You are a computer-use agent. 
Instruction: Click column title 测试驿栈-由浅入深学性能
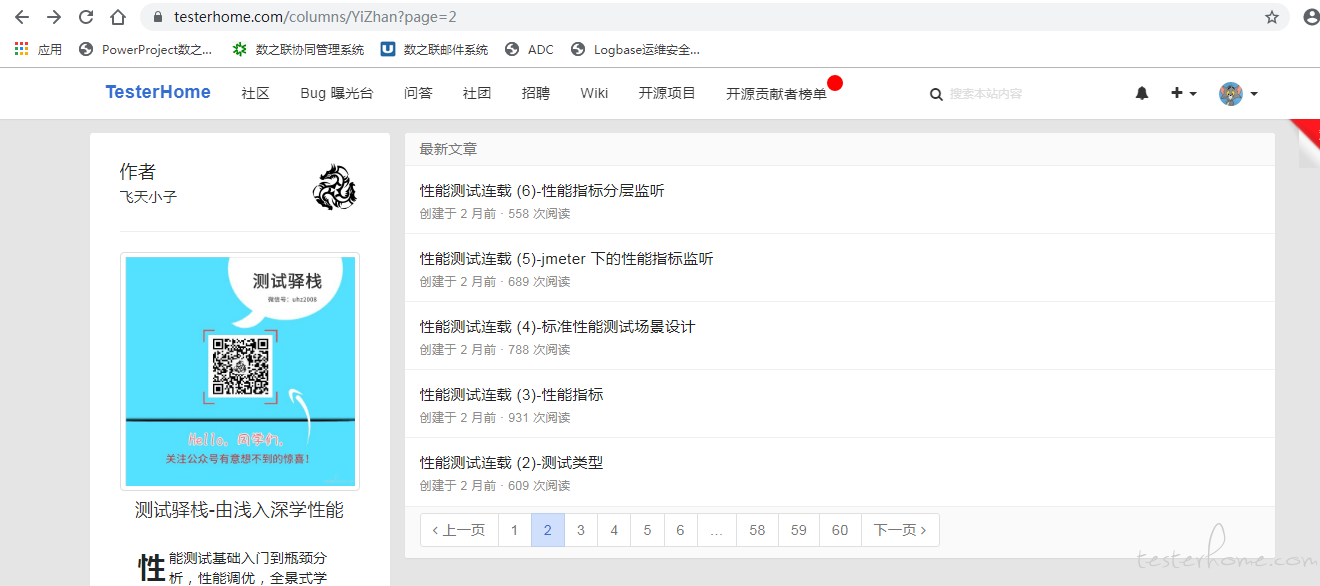pos(240,510)
